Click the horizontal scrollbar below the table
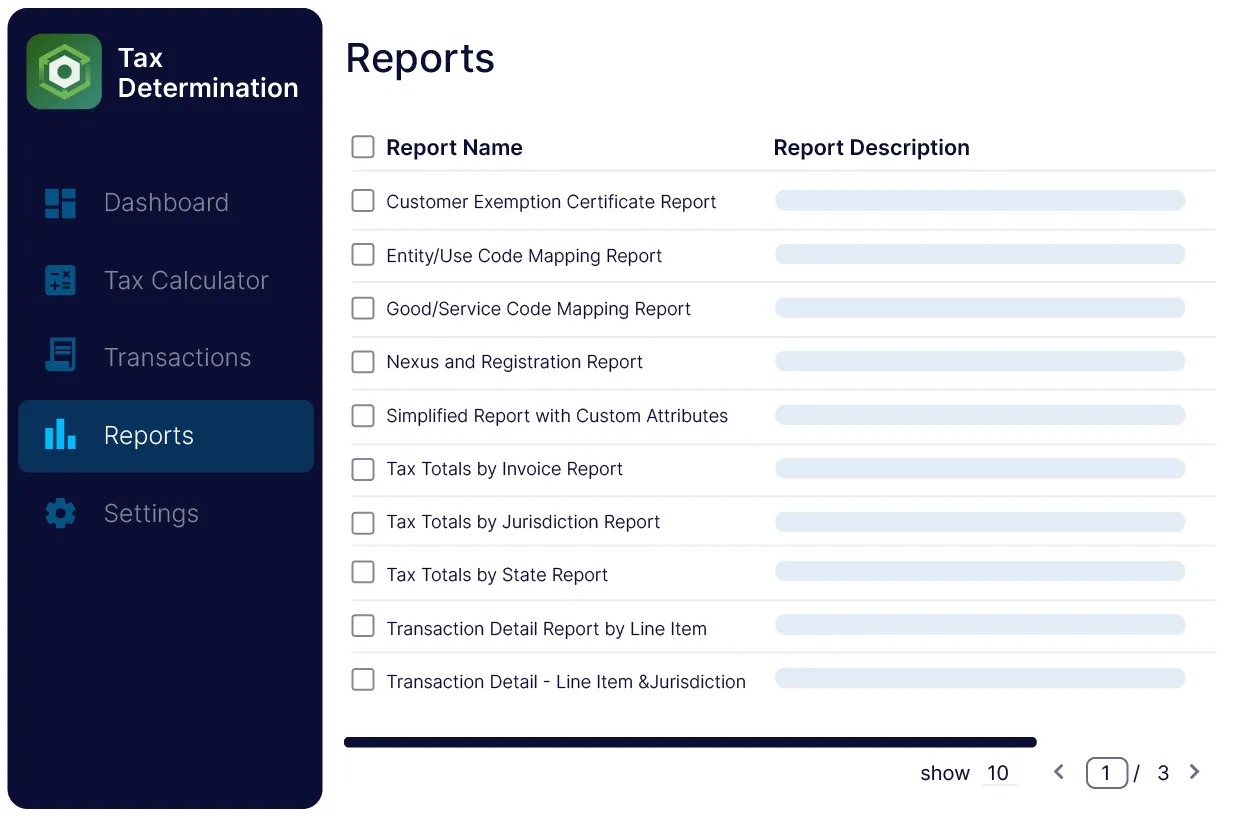Image resolution: width=1248 pixels, height=816 pixels. pos(690,742)
